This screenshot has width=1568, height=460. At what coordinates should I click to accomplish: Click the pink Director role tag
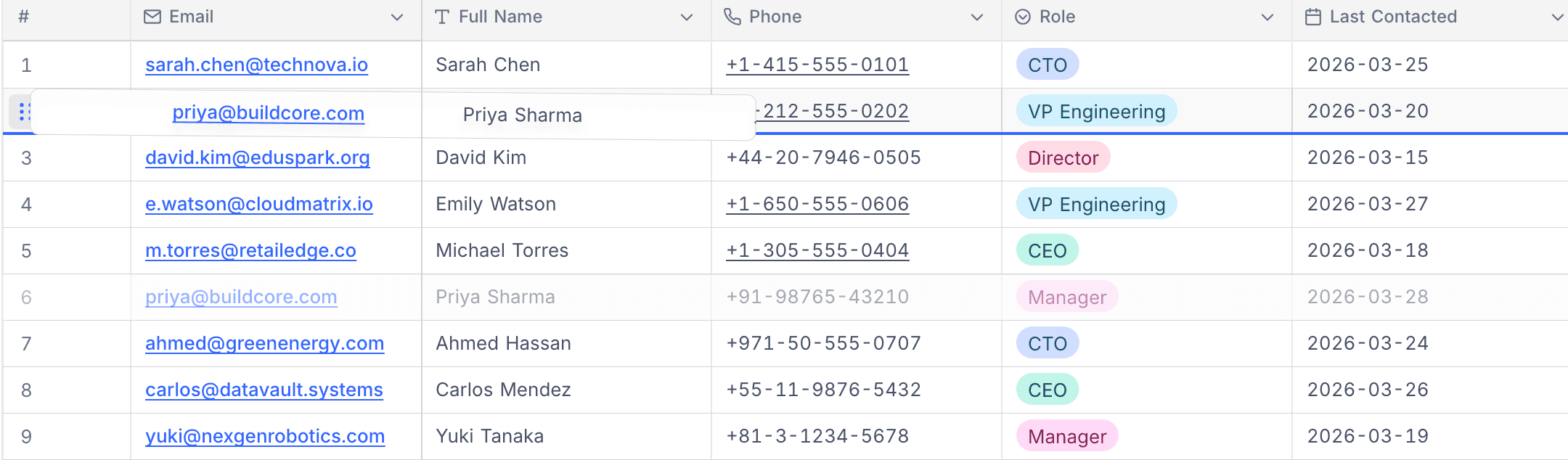coord(1063,157)
